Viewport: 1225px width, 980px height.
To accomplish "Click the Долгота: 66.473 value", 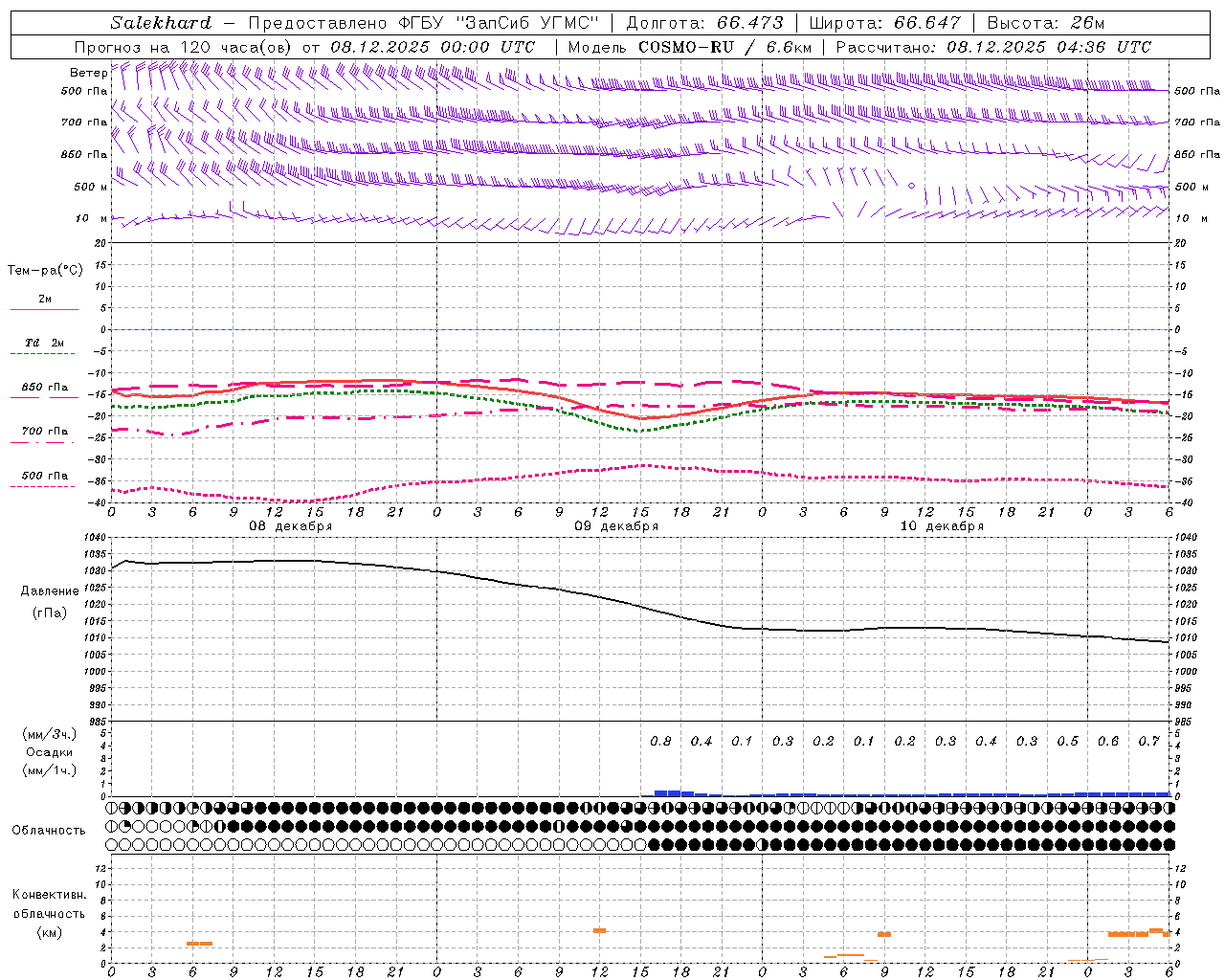I will pyautogui.click(x=704, y=23).
